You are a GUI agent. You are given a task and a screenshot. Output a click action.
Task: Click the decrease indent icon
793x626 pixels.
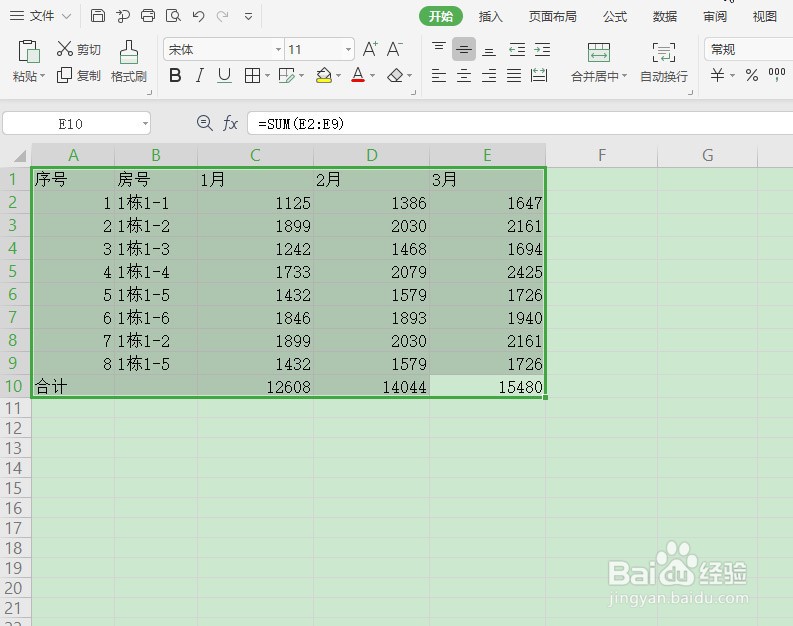[517, 49]
